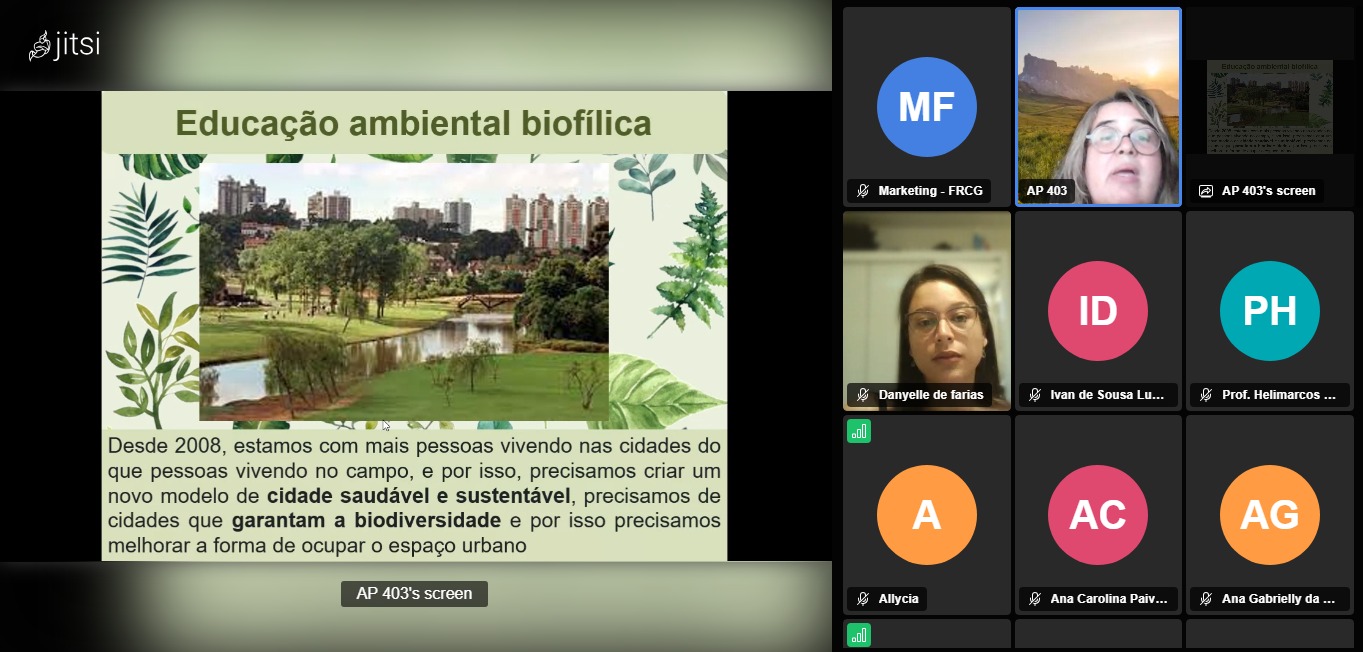This screenshot has height=652, width=1363.
Task: Click the "AP 403's screen" label below slide
Action: click(x=414, y=593)
